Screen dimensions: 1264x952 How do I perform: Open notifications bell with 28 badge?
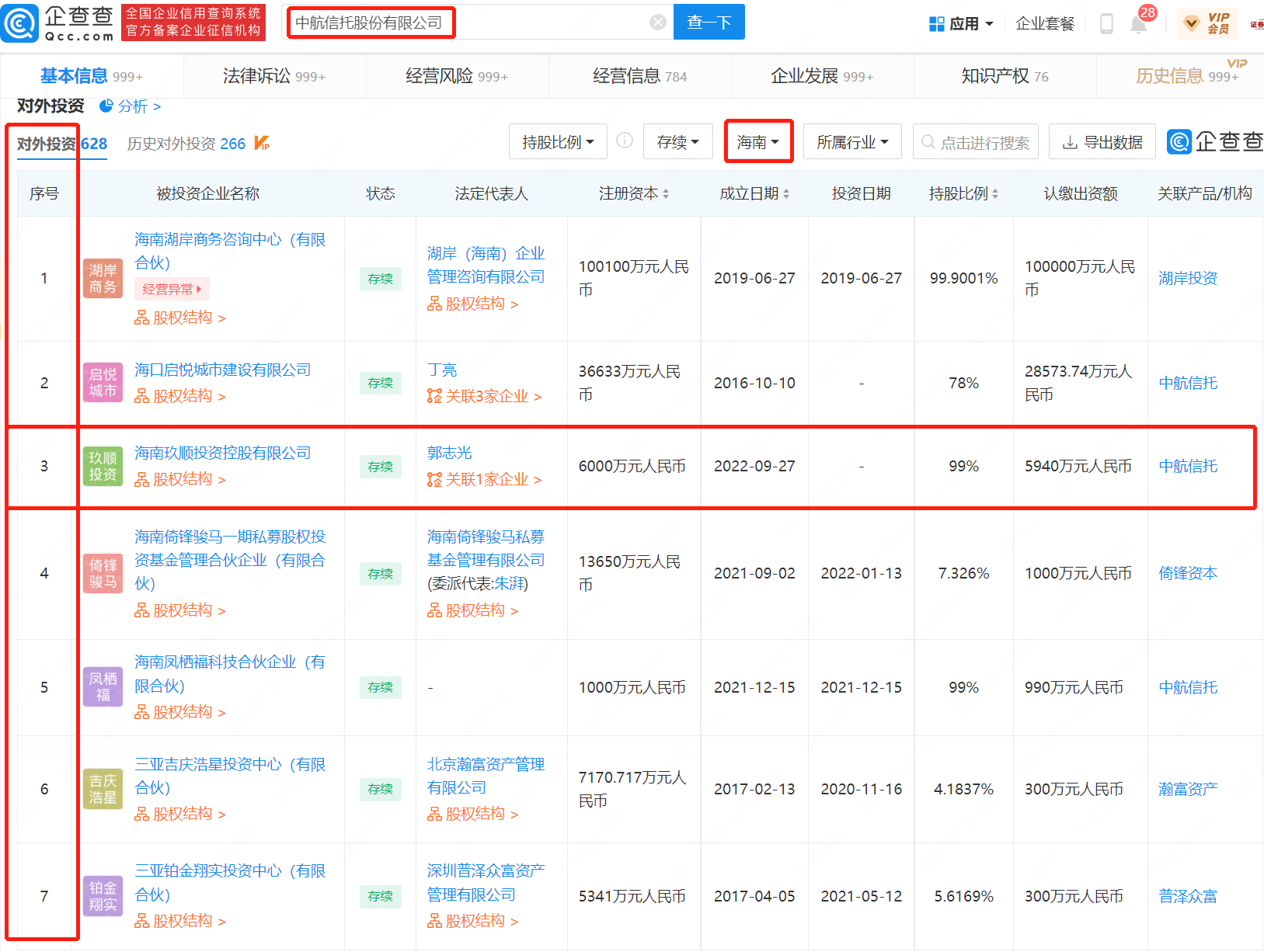click(1139, 23)
